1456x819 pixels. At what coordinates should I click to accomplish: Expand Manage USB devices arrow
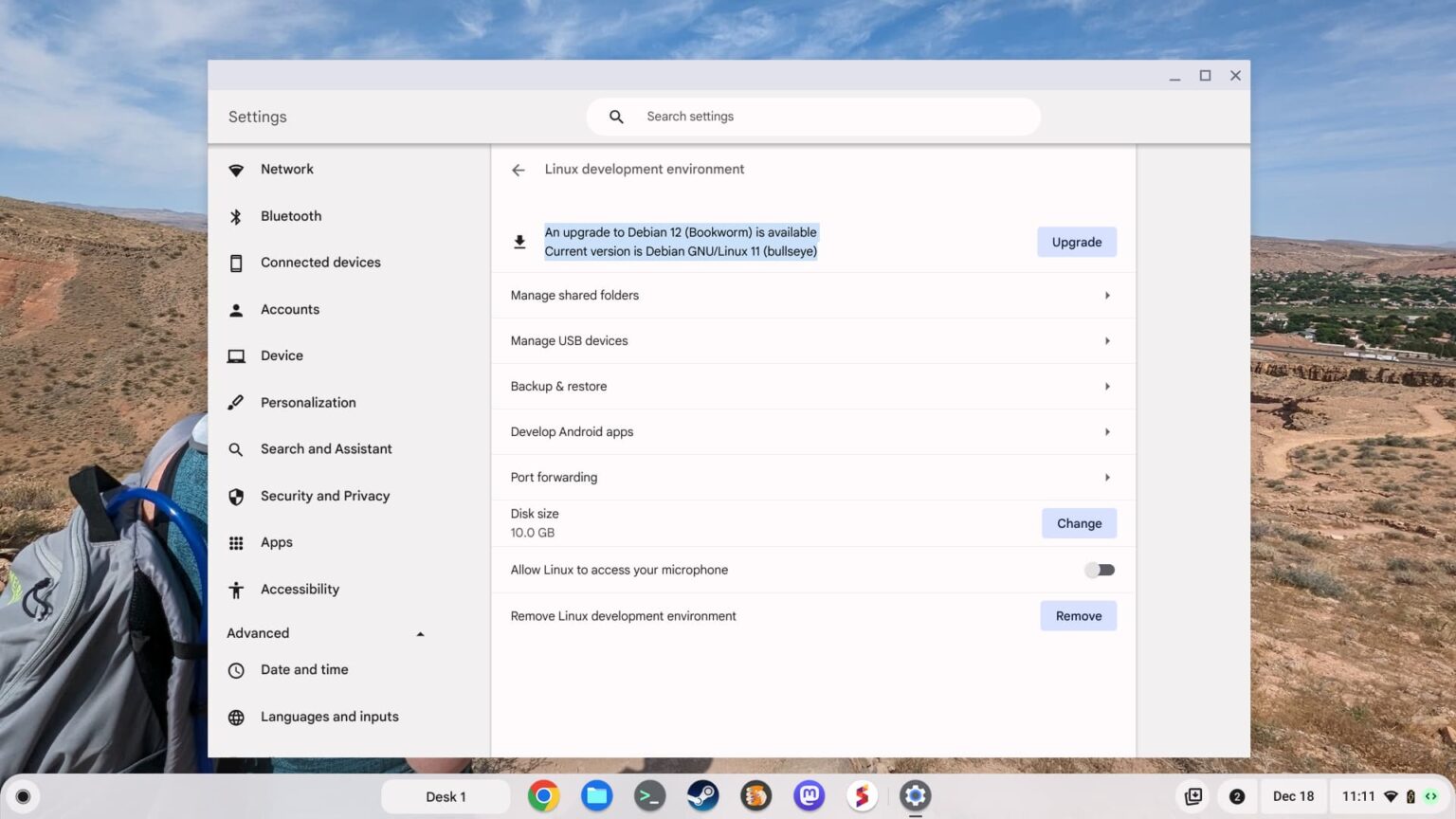[x=1106, y=341]
